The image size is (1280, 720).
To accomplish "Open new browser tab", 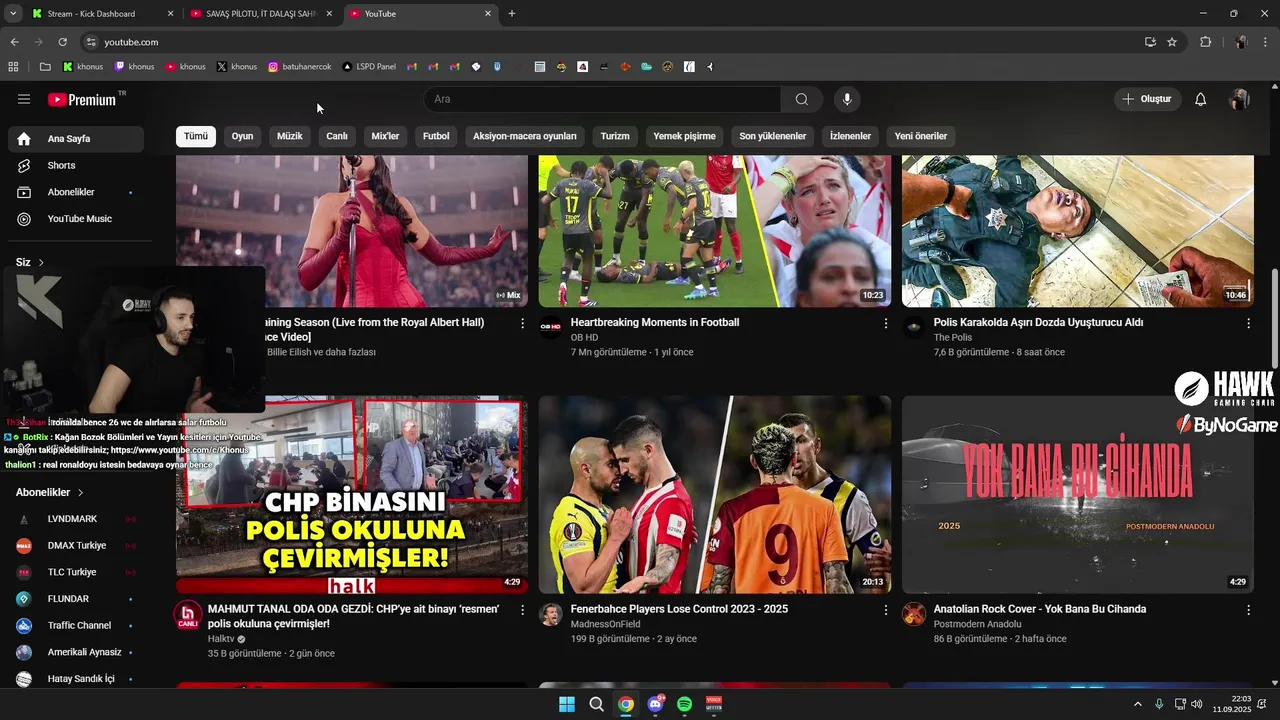I will [512, 14].
